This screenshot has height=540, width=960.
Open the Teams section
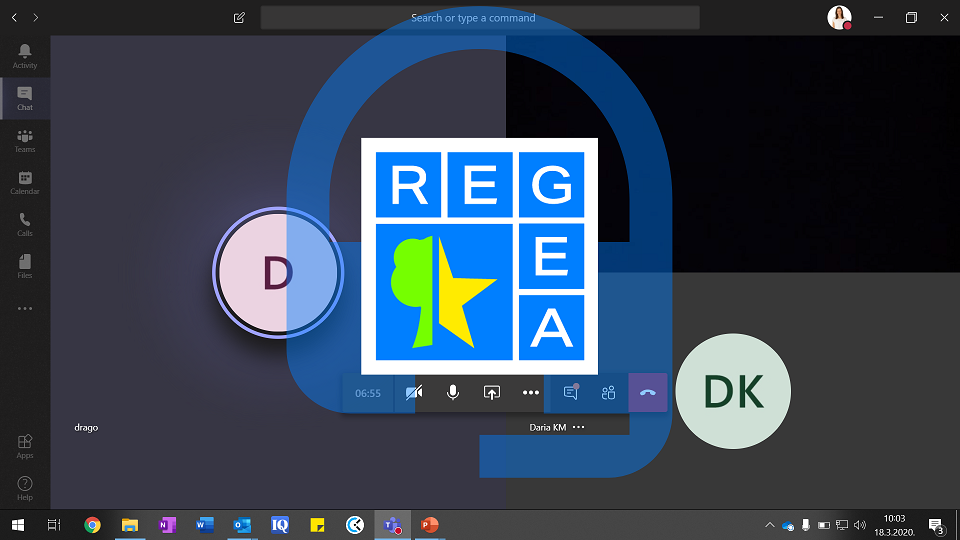24,141
